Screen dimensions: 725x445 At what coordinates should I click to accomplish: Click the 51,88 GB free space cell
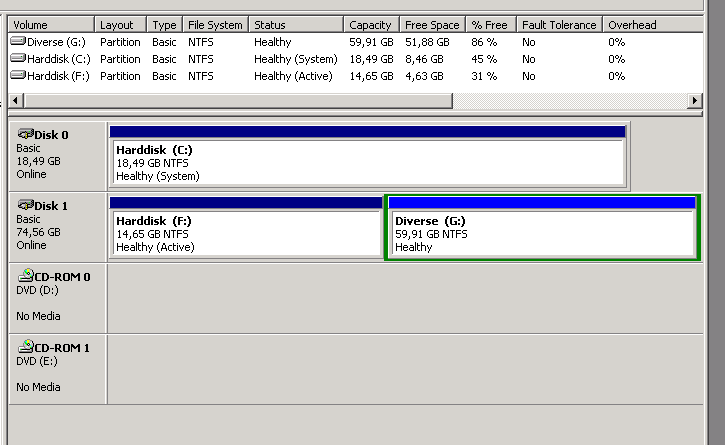pos(427,42)
